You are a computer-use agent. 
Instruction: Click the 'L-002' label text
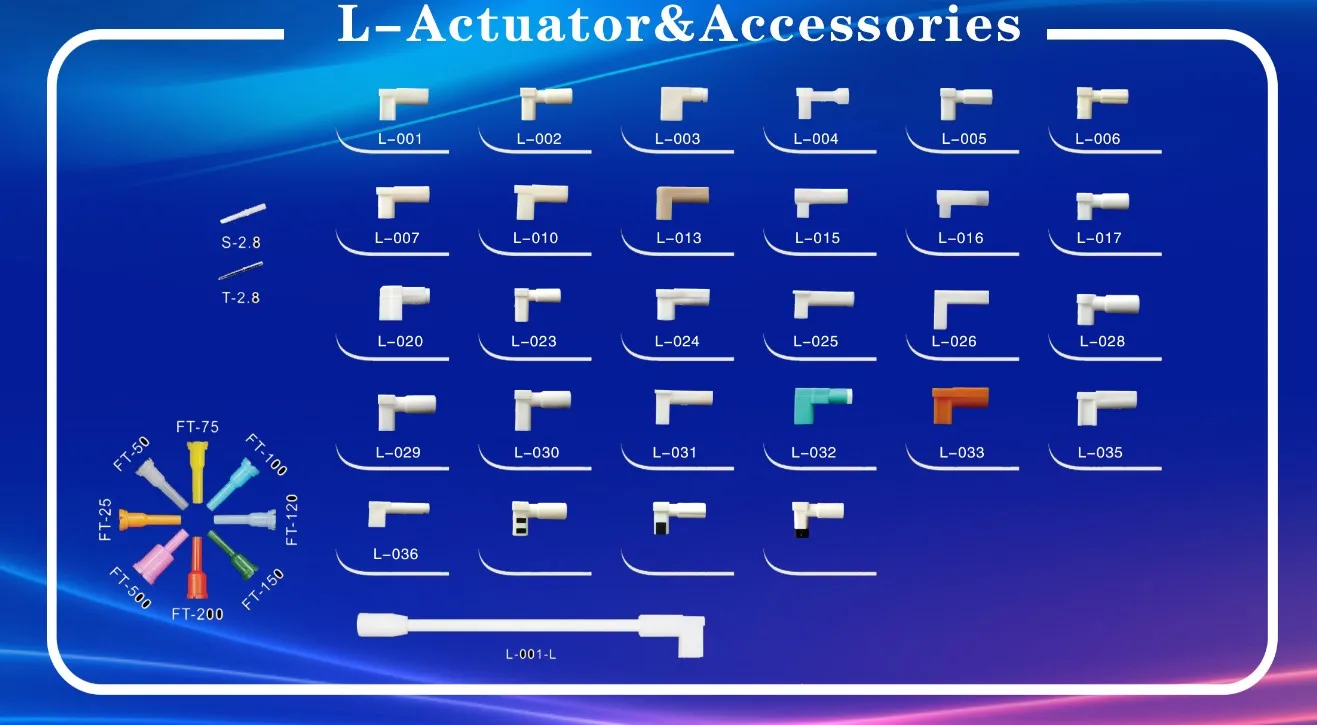[x=539, y=139]
